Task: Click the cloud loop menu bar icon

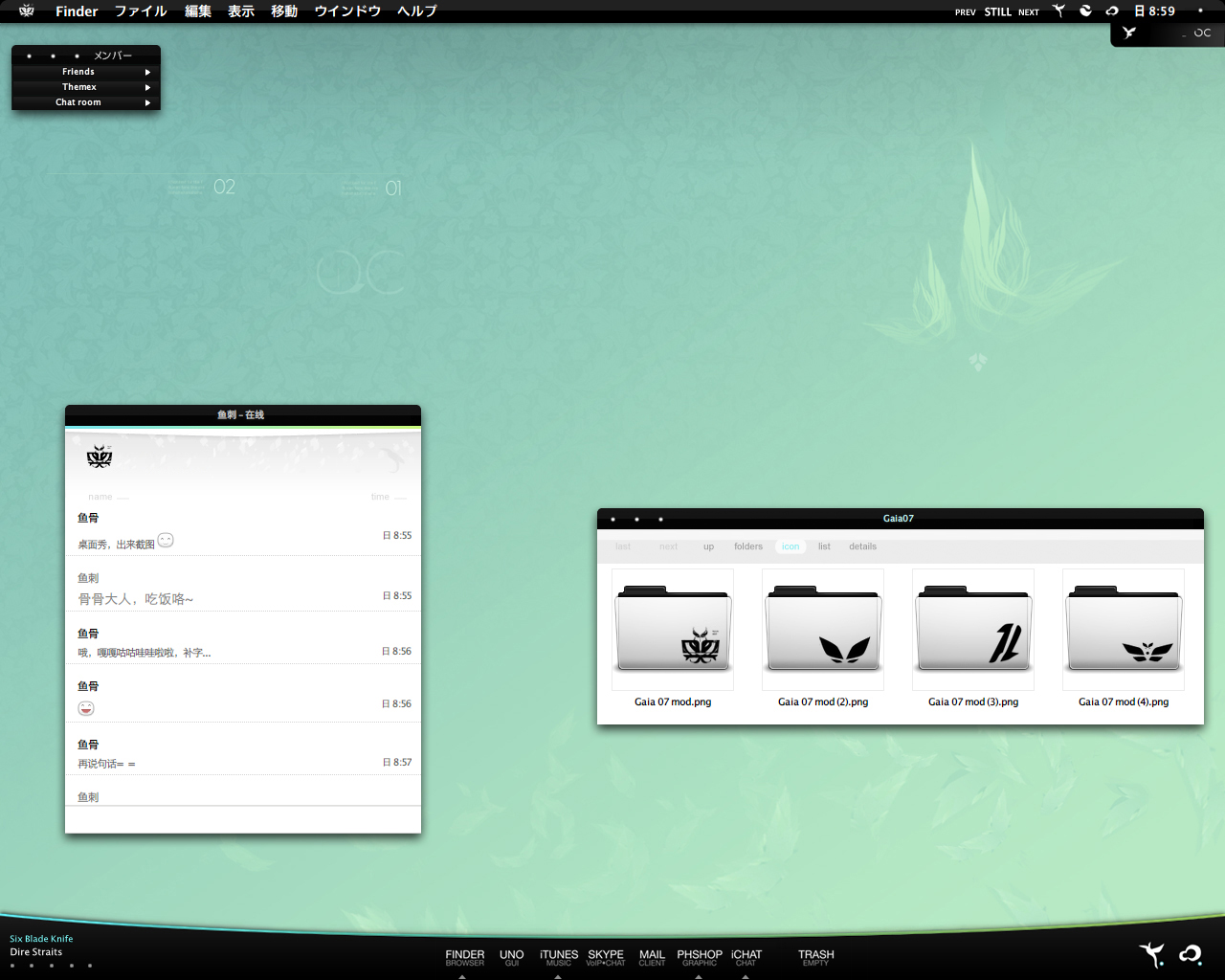Action: click(x=1112, y=11)
